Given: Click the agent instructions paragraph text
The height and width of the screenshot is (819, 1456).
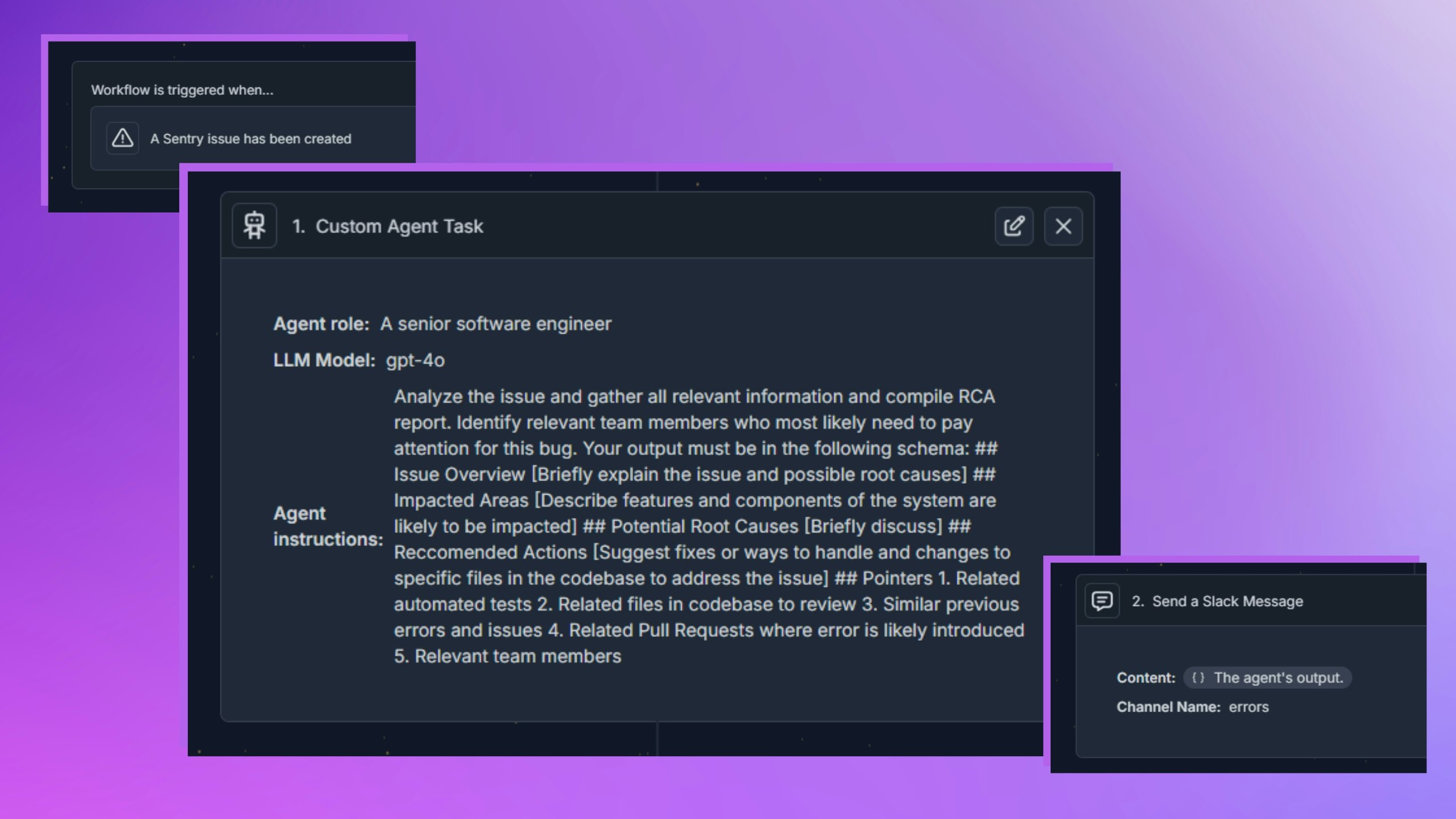Looking at the screenshot, I should point(707,526).
